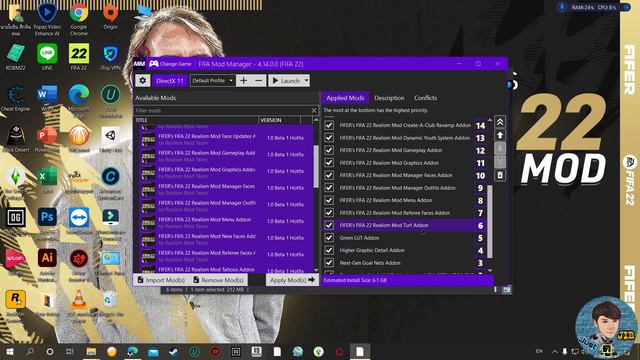This screenshot has height=360, width=640.
Task: Open Origin desktop shortcut
Action: pyautogui.click(x=110, y=17)
